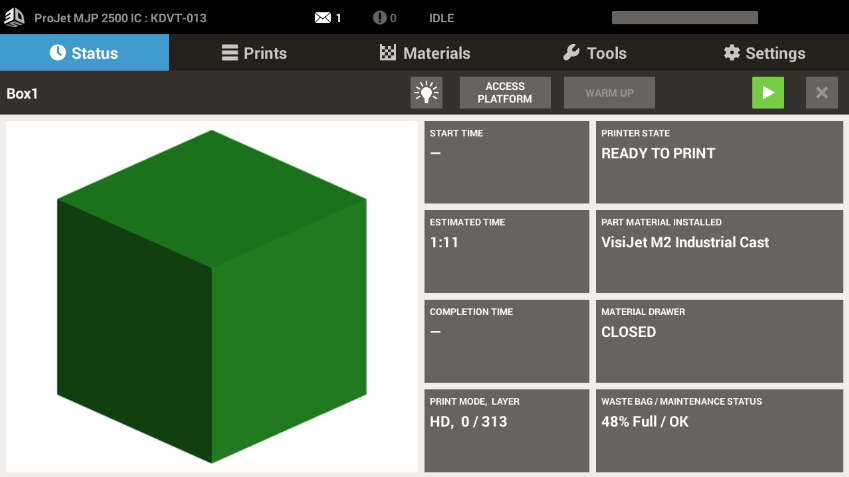Open the messages envelope icon
The width and height of the screenshot is (849, 477).
pyautogui.click(x=323, y=18)
